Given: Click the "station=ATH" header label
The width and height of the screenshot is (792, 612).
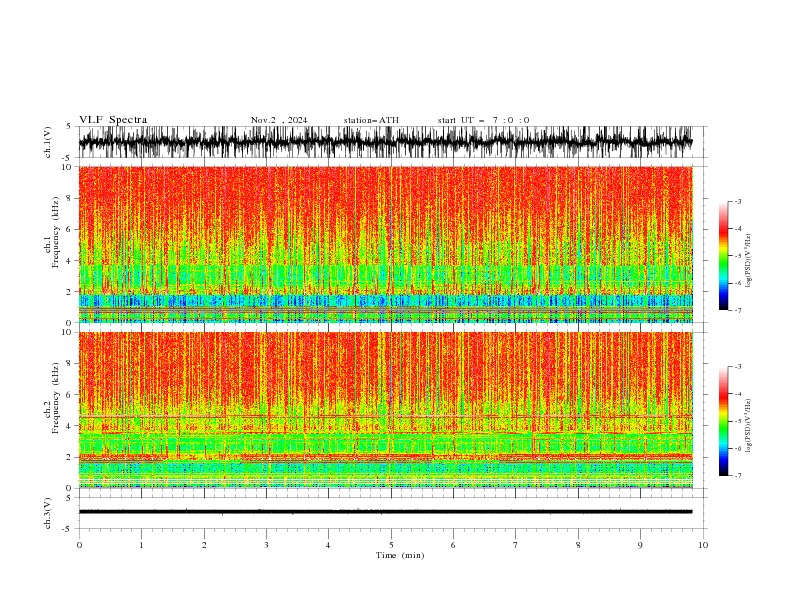Looking at the screenshot, I should click(x=371, y=120).
